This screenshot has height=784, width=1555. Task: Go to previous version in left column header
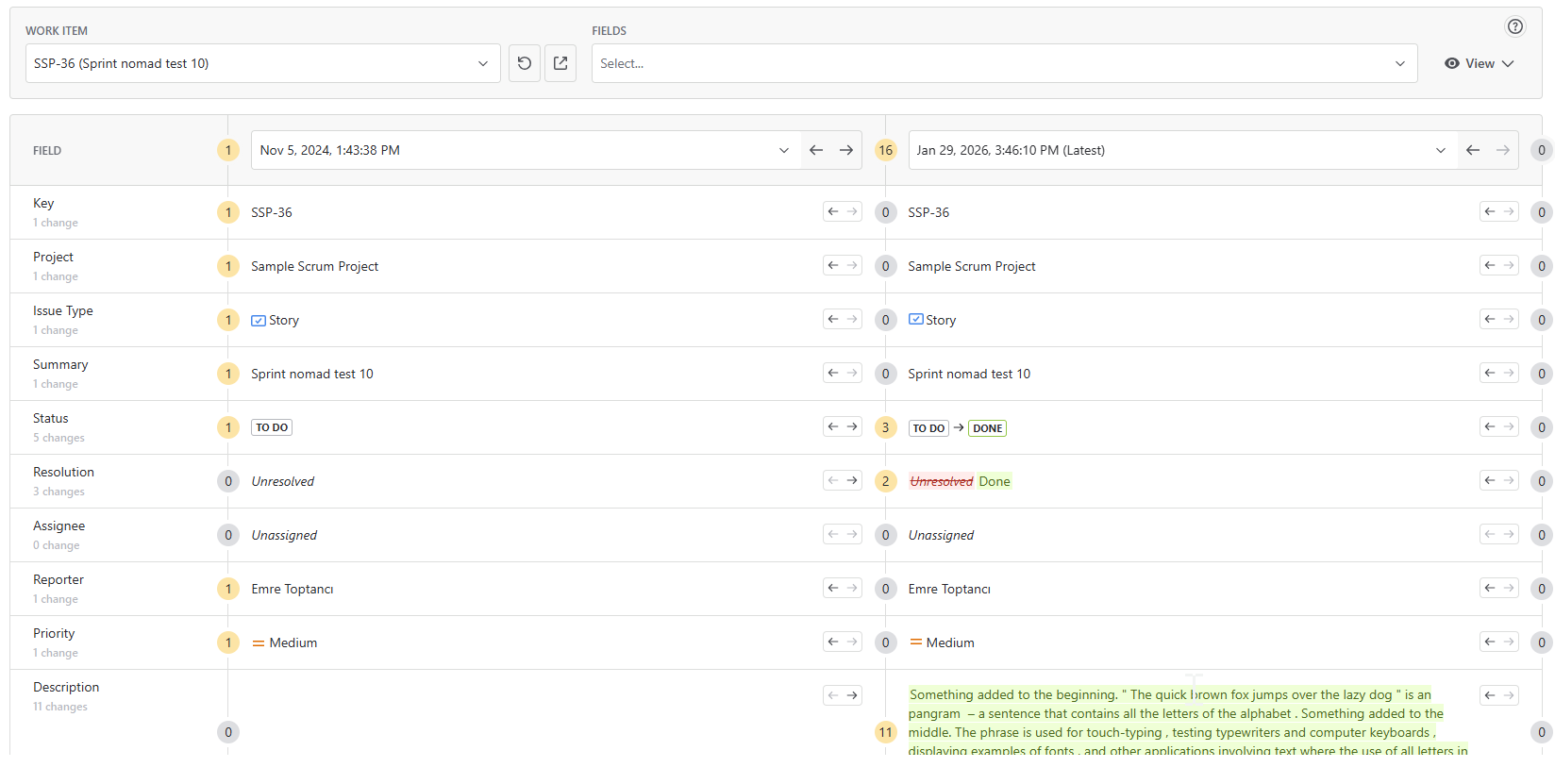pyautogui.click(x=816, y=150)
